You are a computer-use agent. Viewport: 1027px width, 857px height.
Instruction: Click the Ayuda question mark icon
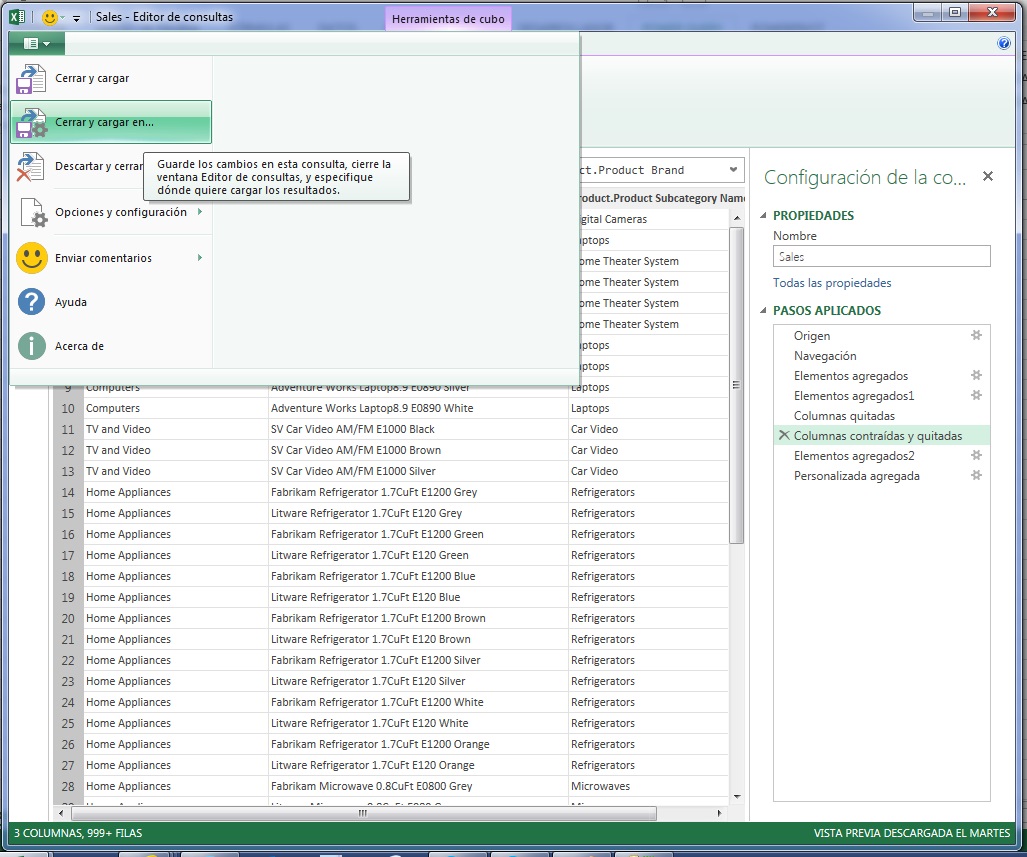point(31,302)
